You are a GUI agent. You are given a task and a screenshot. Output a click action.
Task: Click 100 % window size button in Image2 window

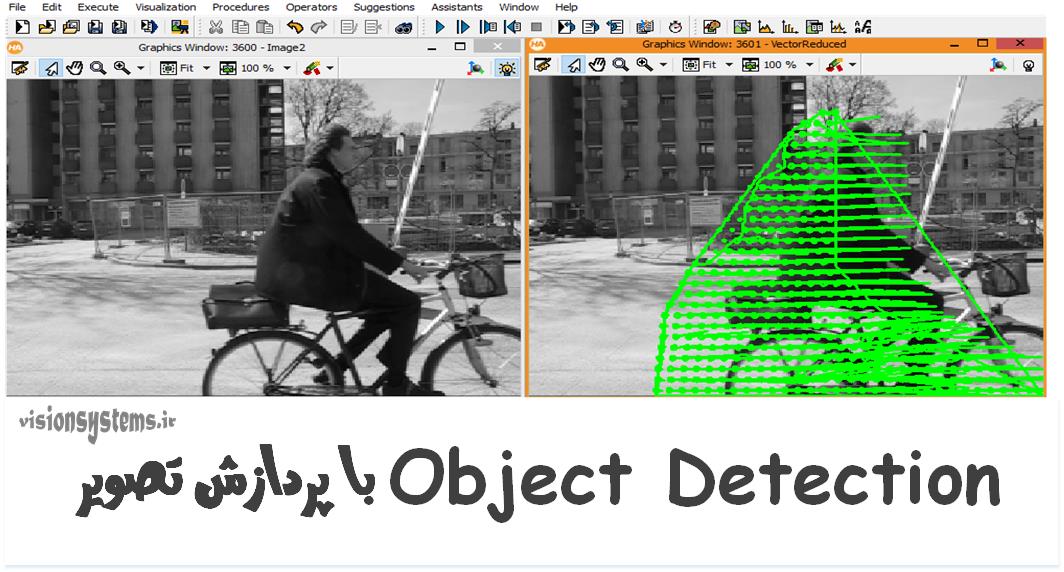247,68
